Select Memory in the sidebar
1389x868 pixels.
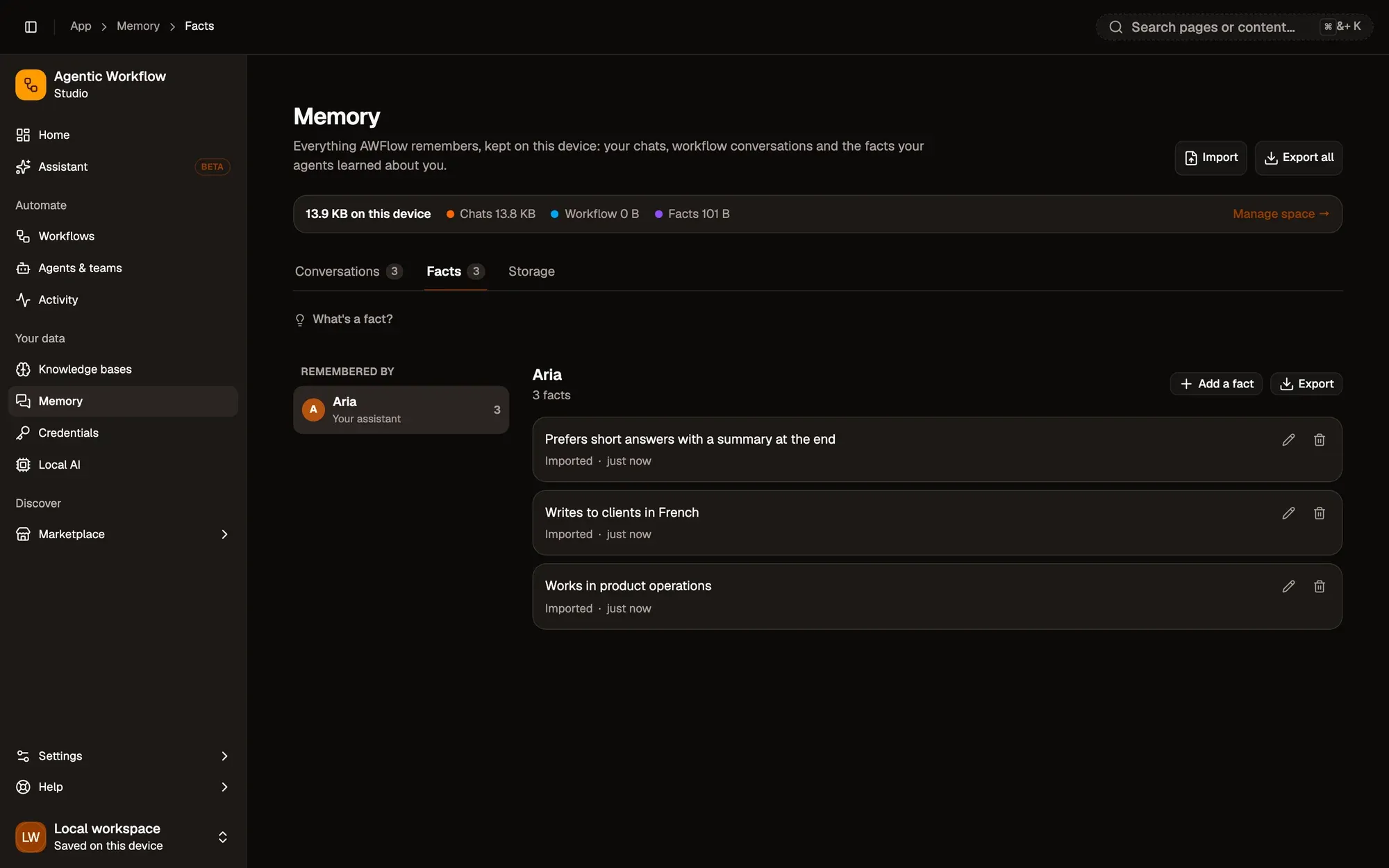pyautogui.click(x=123, y=401)
